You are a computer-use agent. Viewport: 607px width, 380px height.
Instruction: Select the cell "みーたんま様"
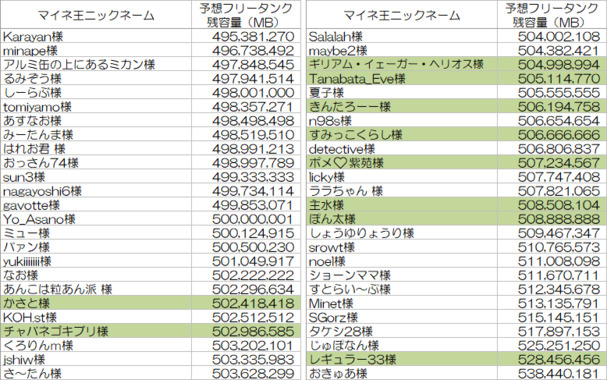coord(96,135)
